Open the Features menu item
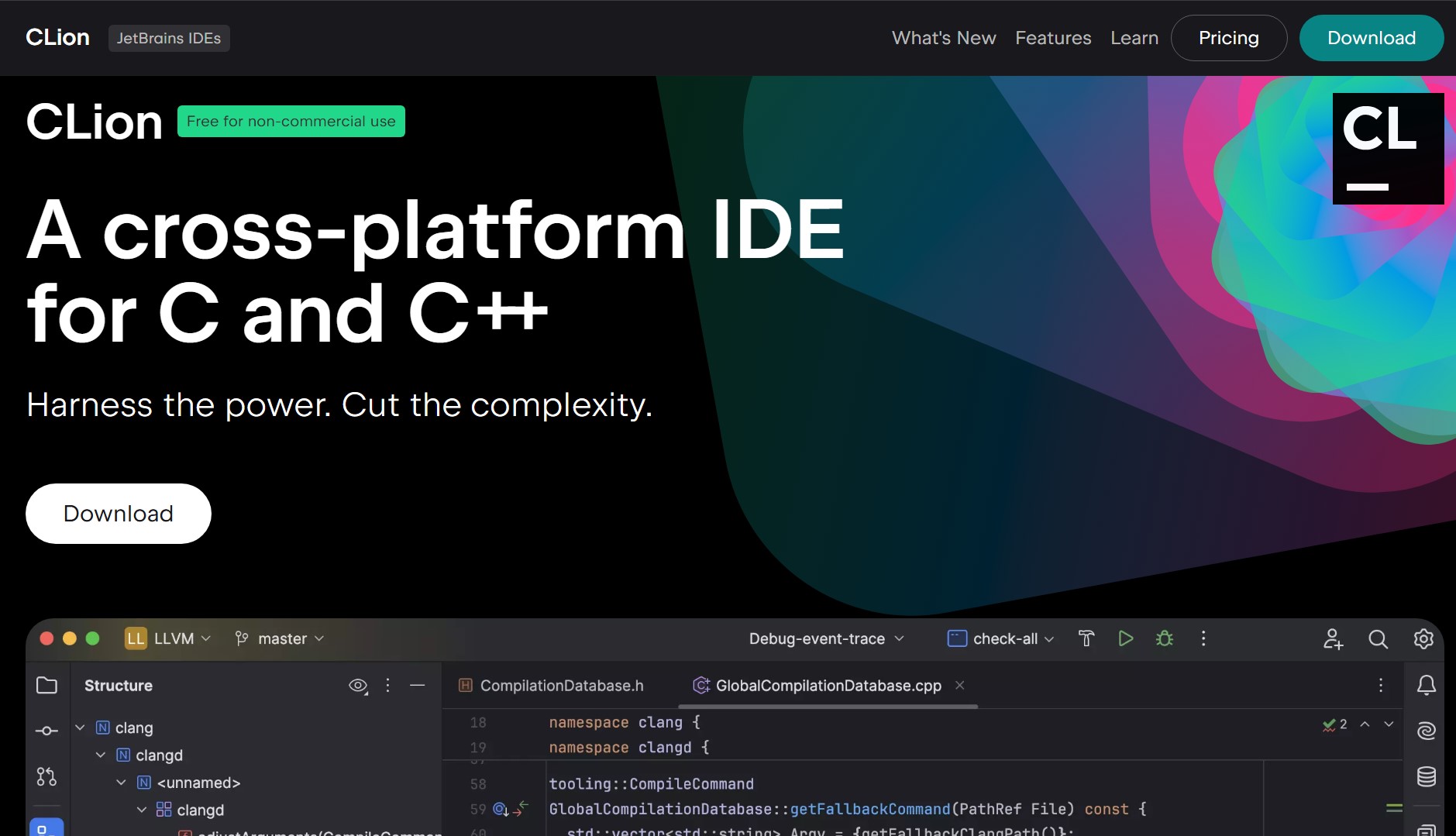The image size is (1456, 836). [1053, 38]
